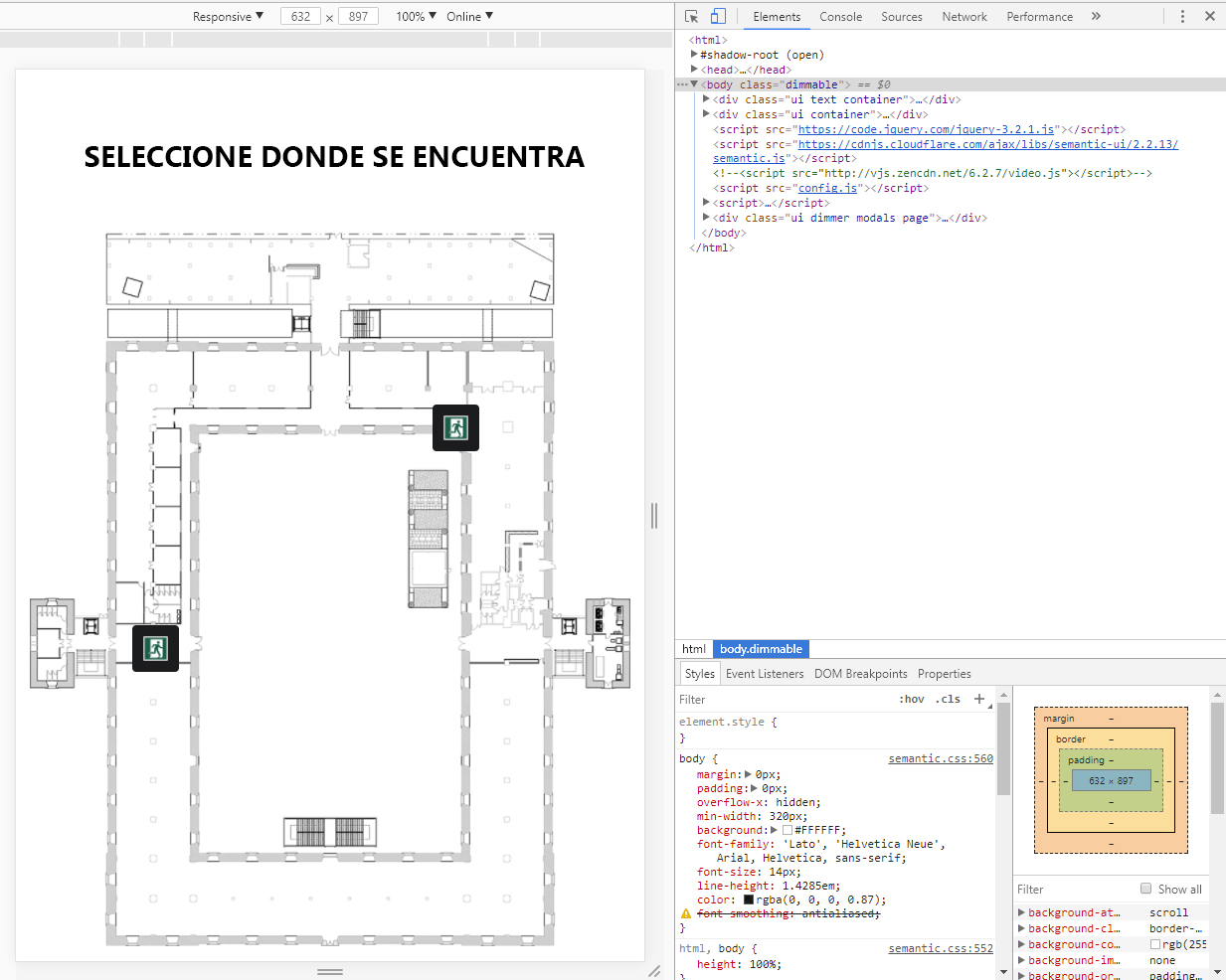Click the Styles pane scroll-down arrow
The image size is (1226, 980).
point(1003,972)
